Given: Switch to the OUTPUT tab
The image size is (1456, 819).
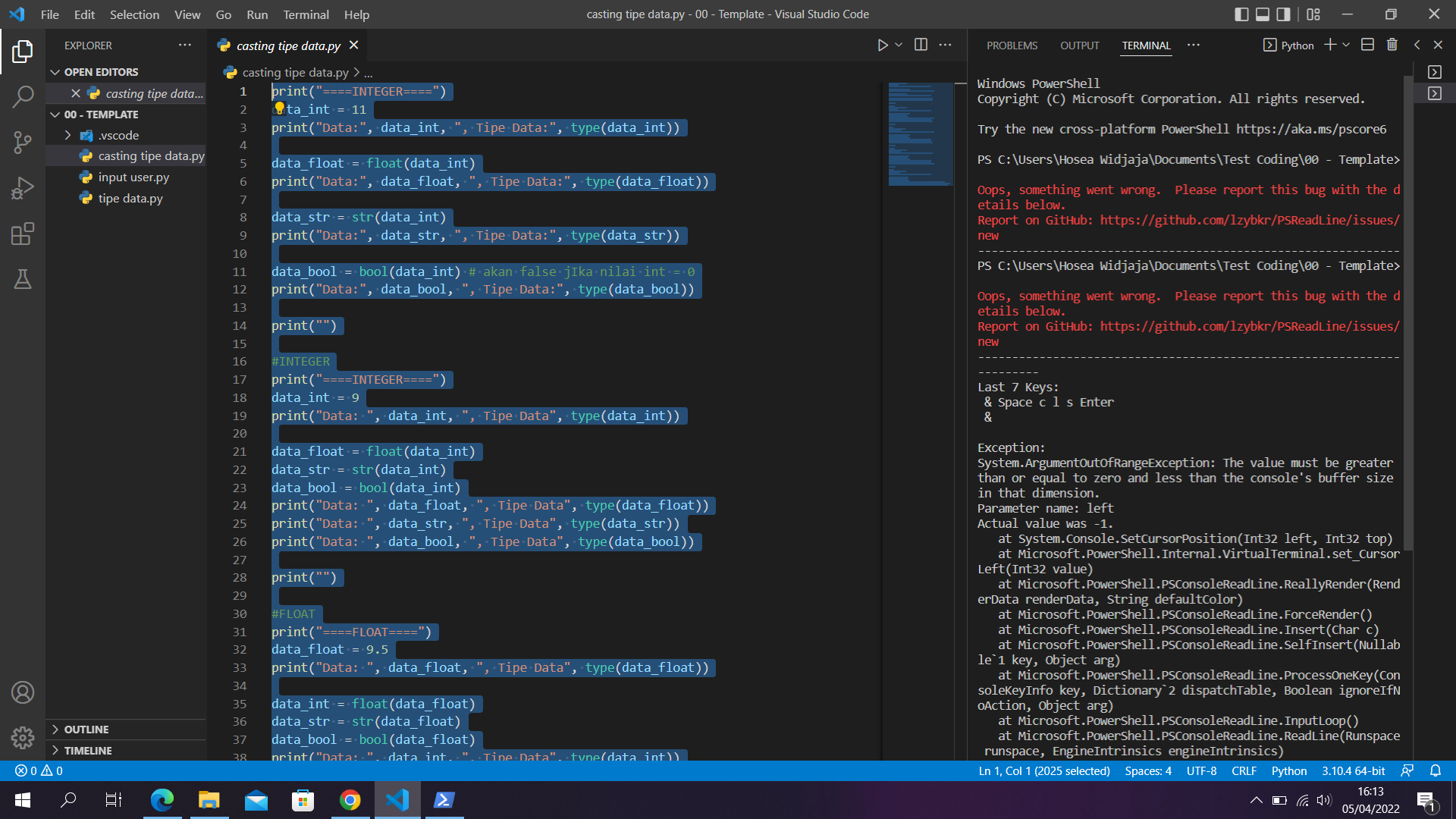Looking at the screenshot, I should 1080,45.
